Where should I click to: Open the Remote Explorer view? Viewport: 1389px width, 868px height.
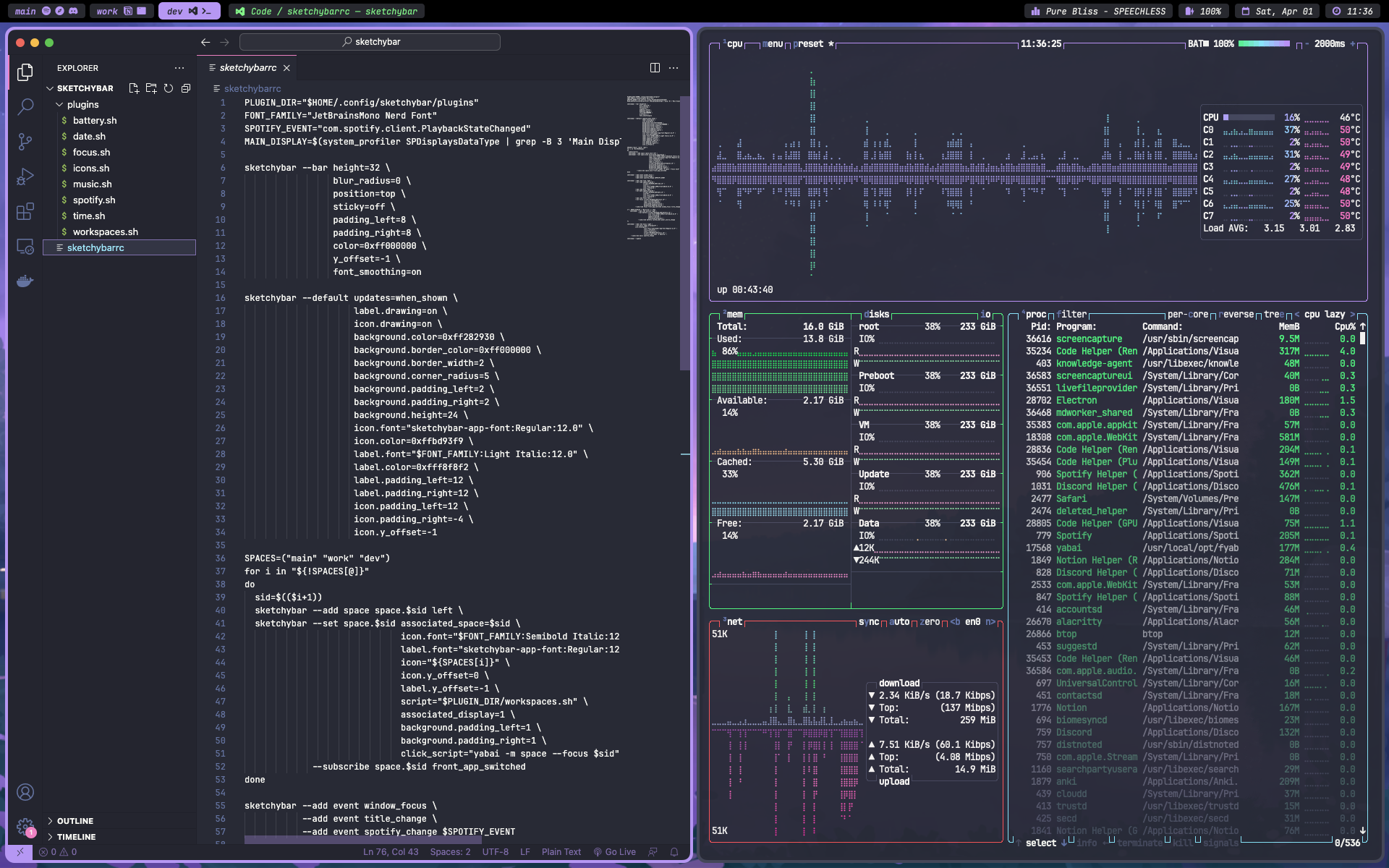pyautogui.click(x=25, y=247)
